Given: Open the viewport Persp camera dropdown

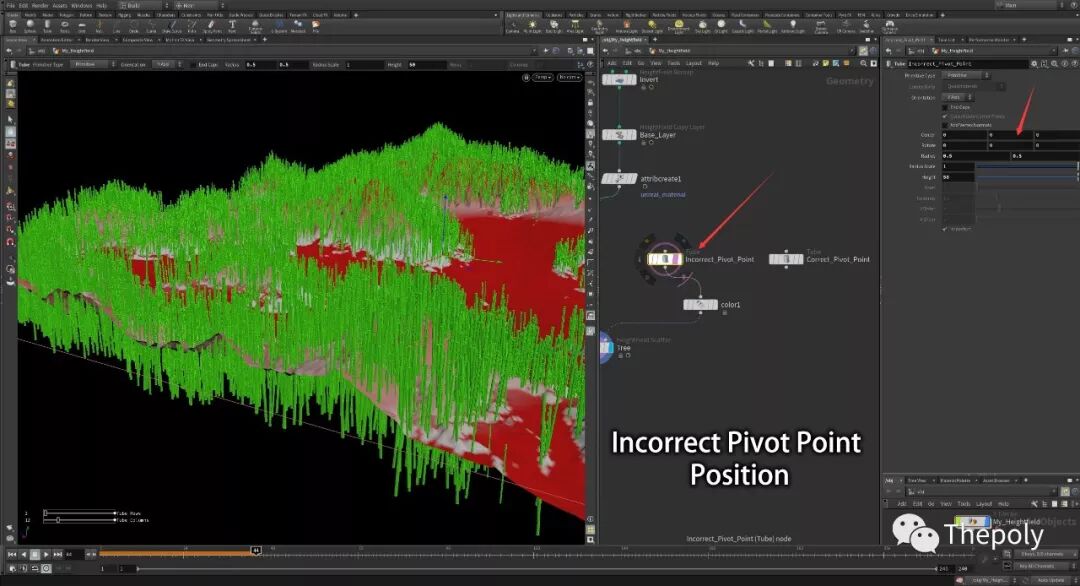Looking at the screenshot, I should [543, 77].
